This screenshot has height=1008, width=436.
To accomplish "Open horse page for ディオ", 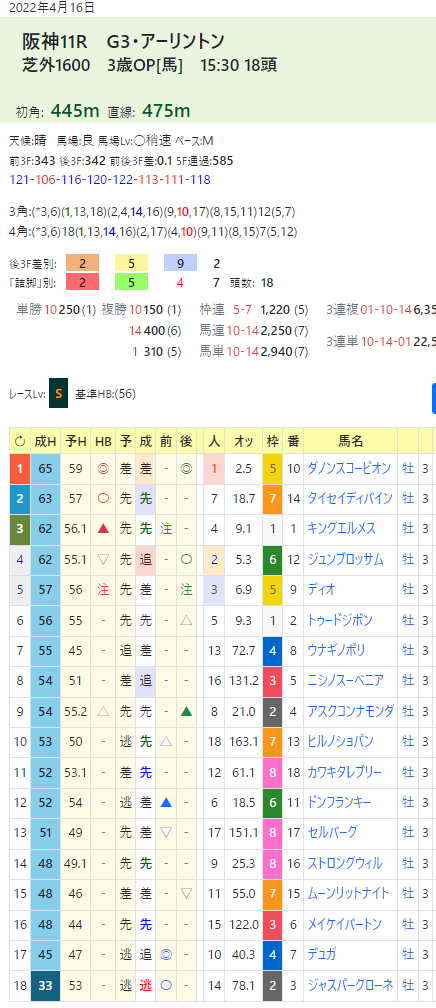I will coord(322,590).
